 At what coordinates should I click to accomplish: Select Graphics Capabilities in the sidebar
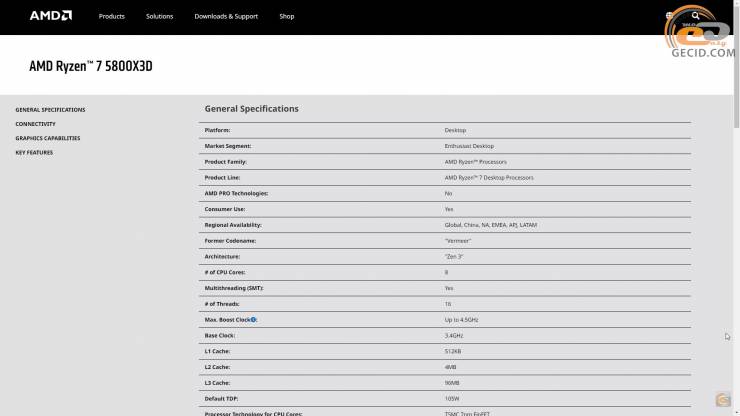pos(47,138)
